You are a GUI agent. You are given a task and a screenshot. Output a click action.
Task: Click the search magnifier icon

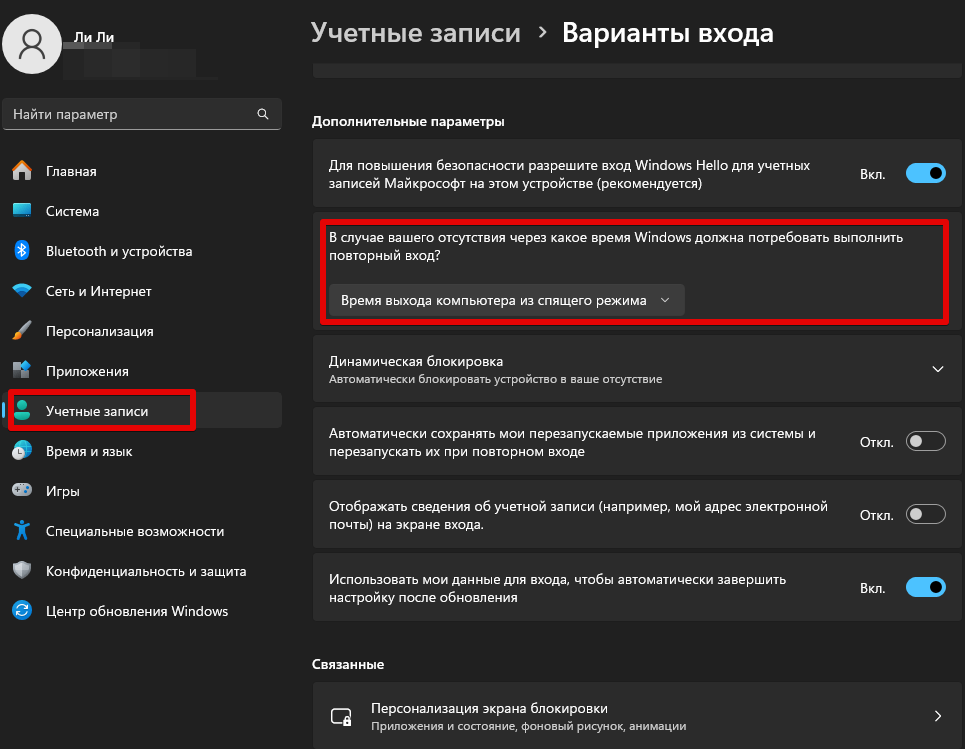pyautogui.click(x=263, y=114)
